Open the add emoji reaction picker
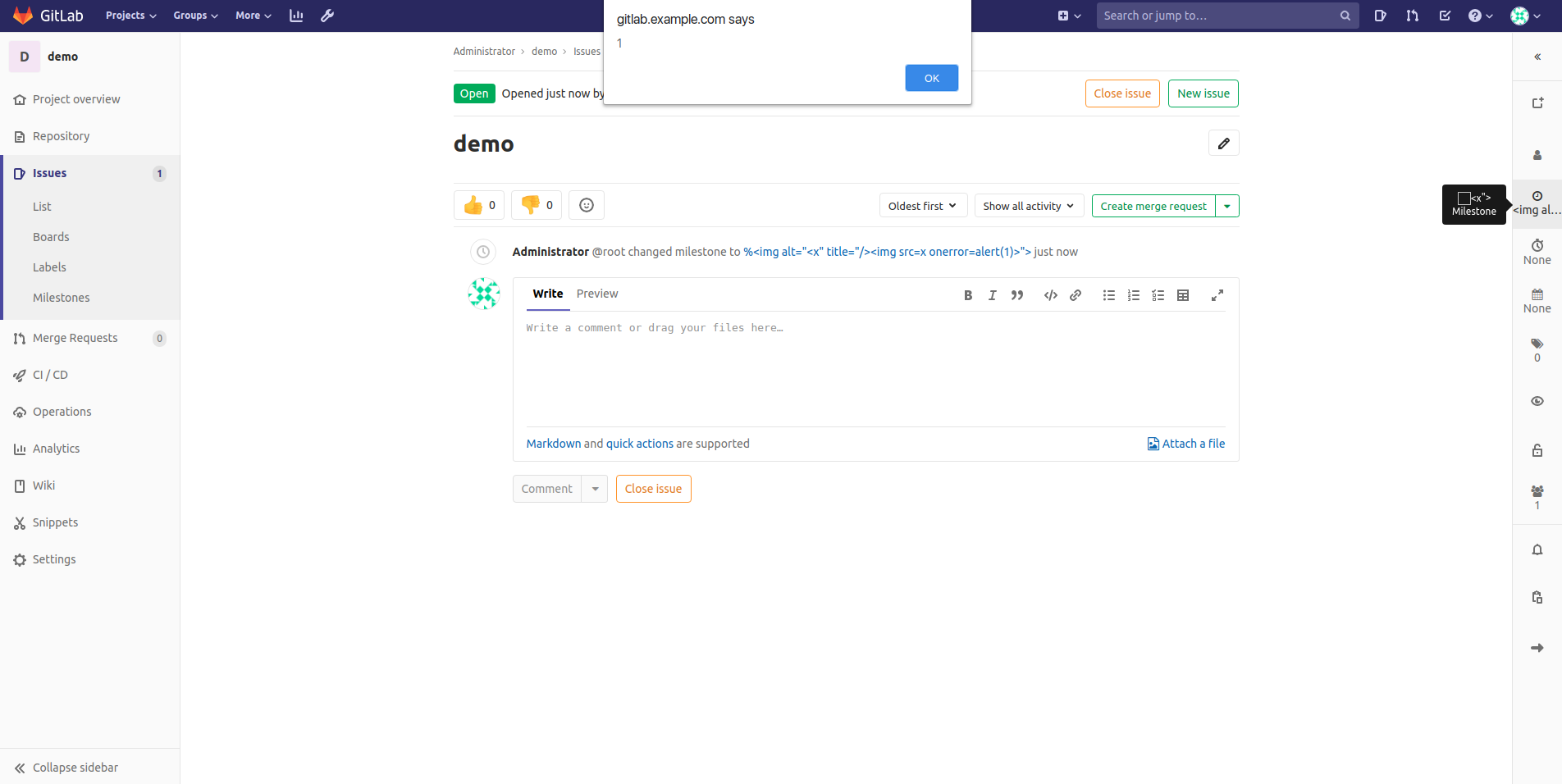Image resolution: width=1562 pixels, height=784 pixels. pos(587,205)
